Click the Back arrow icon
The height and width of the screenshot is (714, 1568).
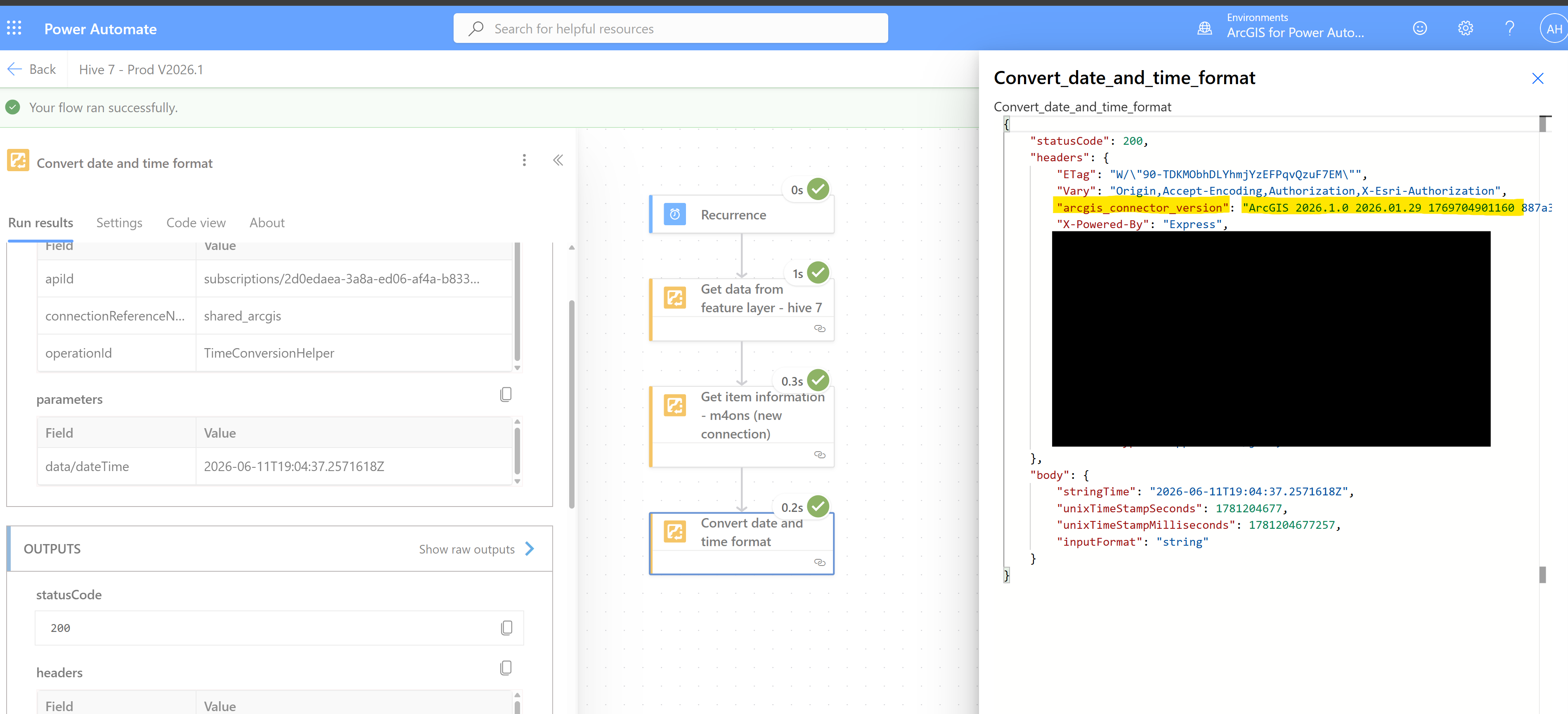click(14, 69)
